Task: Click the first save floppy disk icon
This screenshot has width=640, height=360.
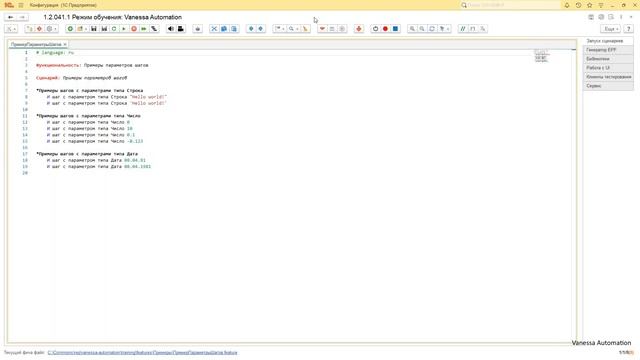Action: coord(94,29)
